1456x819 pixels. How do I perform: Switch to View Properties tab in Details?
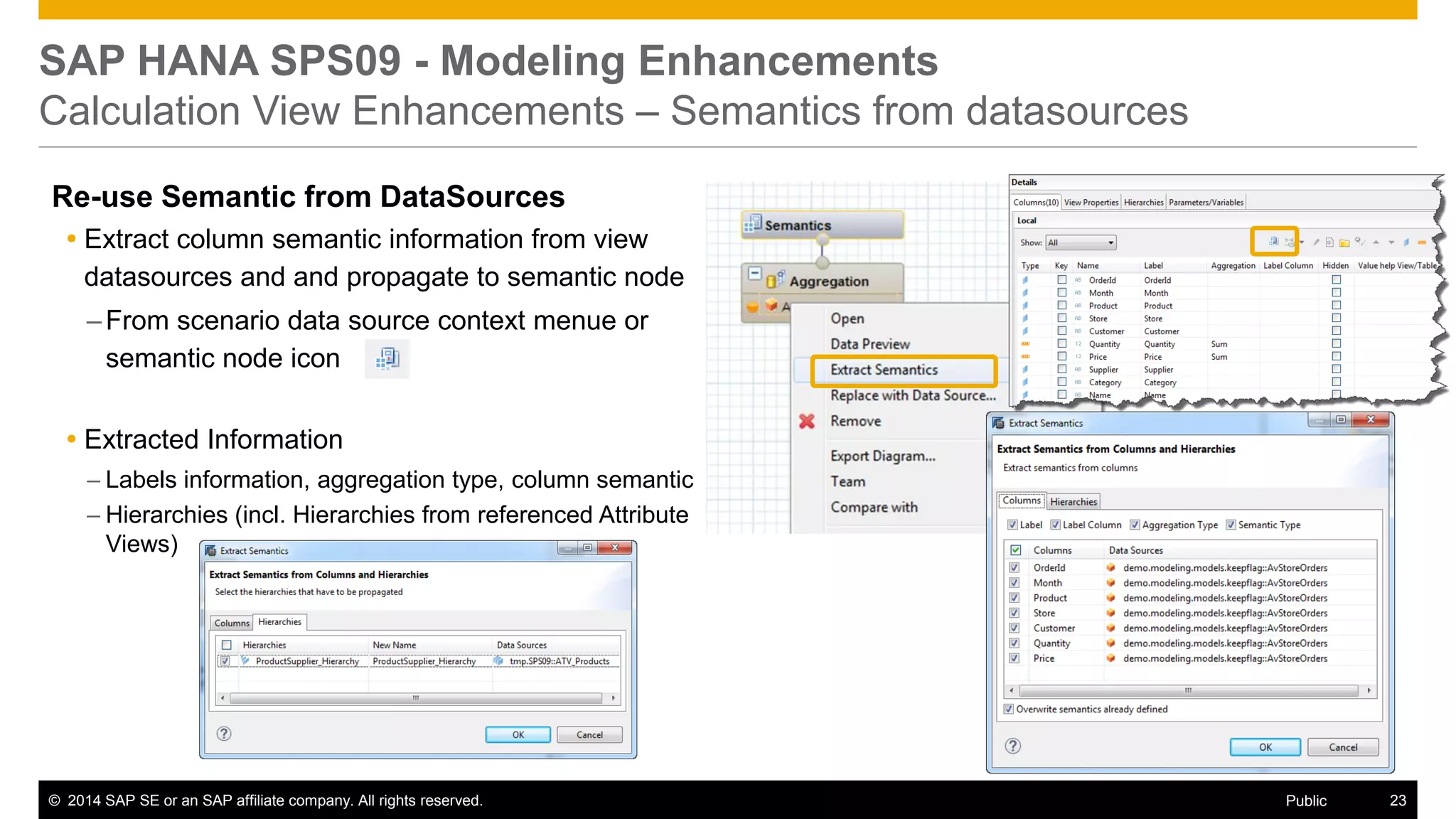click(x=1091, y=202)
